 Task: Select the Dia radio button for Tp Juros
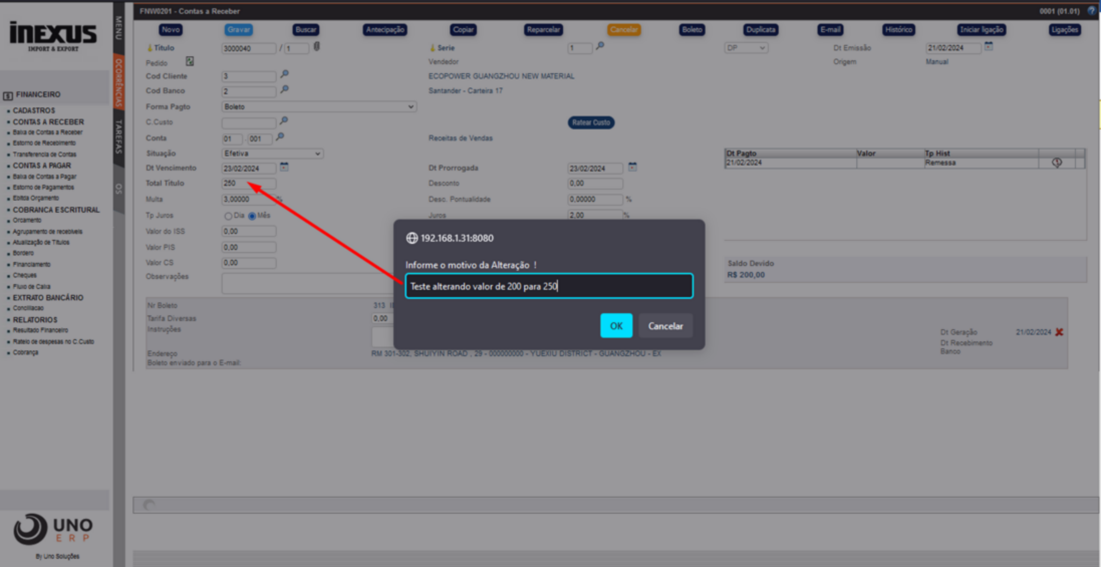click(229, 215)
